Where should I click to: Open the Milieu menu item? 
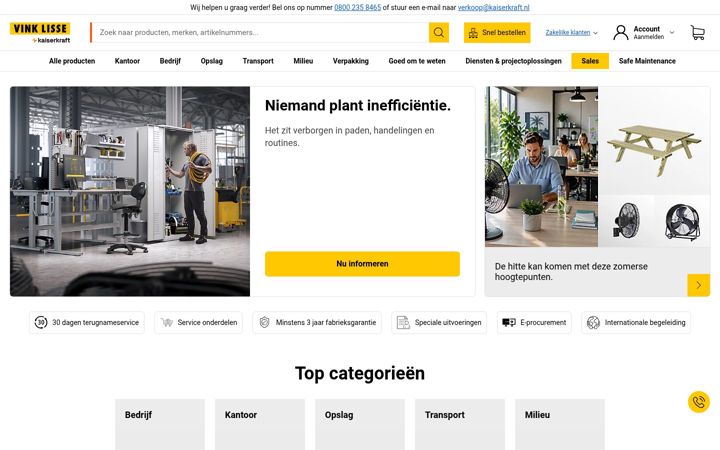[x=303, y=61]
